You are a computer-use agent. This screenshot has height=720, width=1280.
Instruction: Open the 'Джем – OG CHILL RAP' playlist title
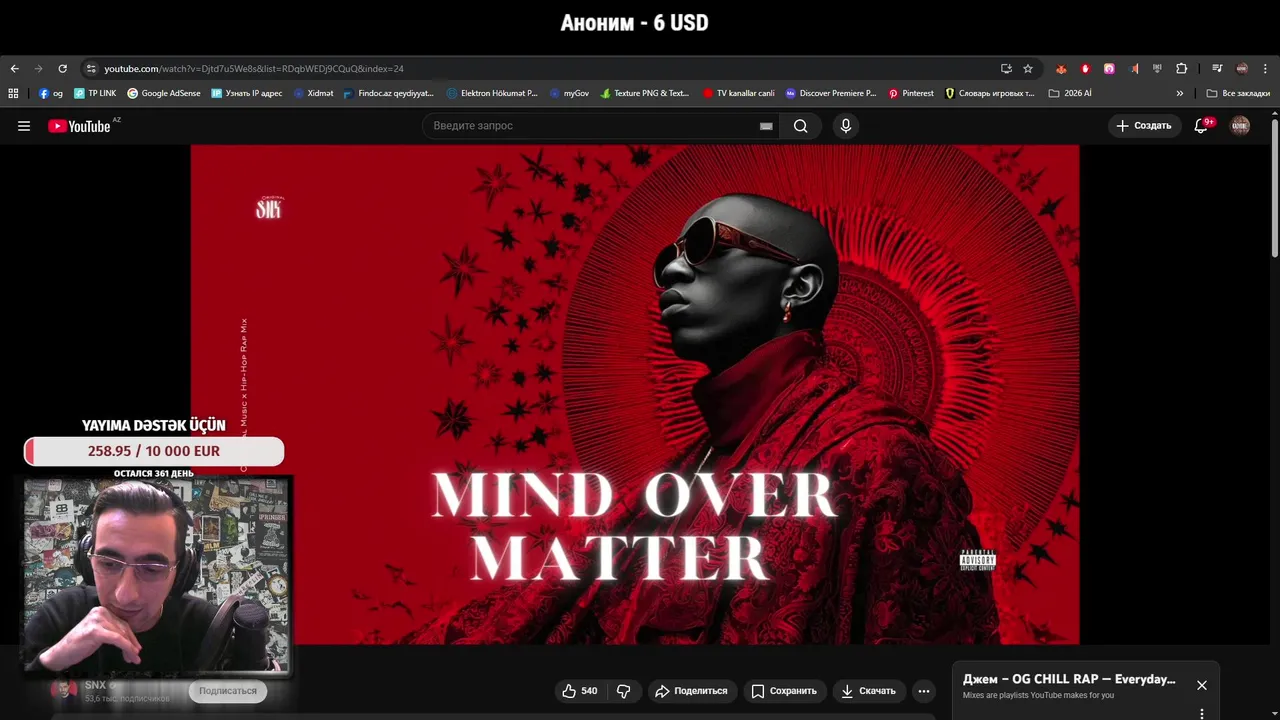point(1069,679)
